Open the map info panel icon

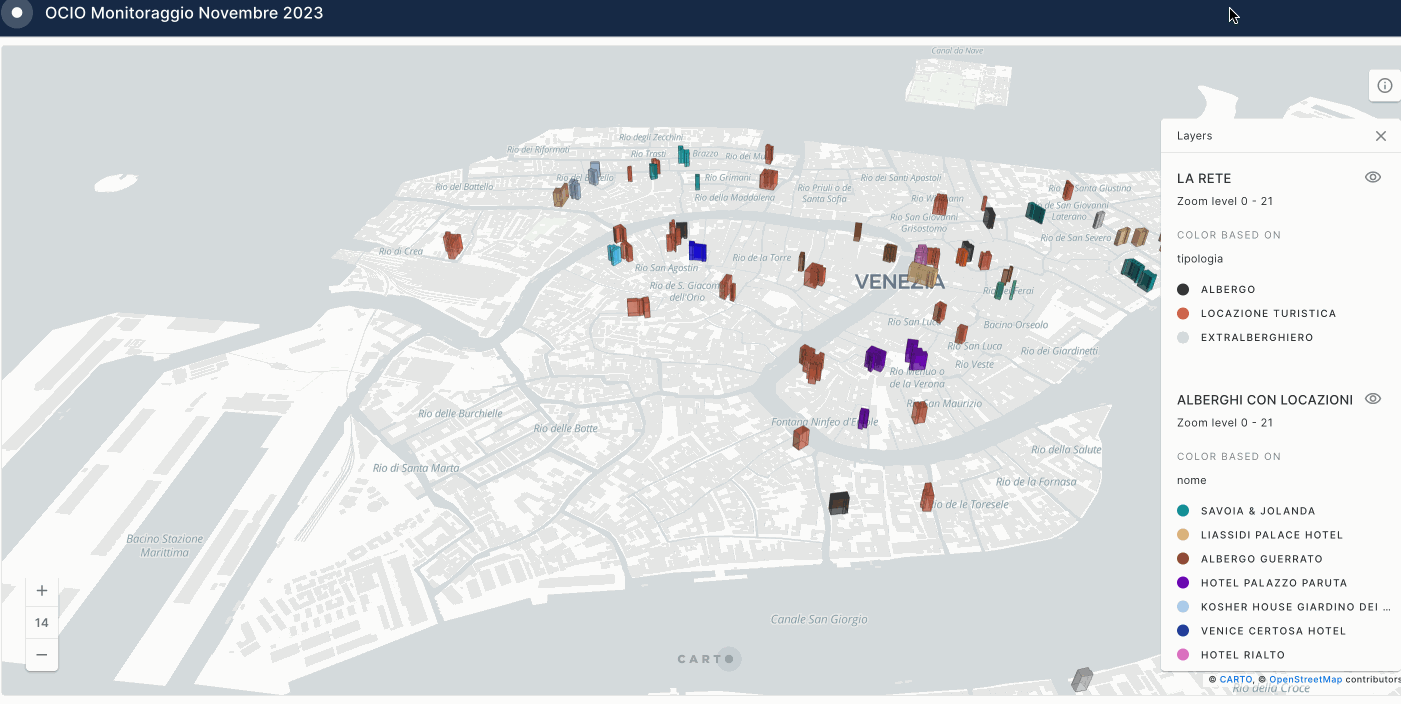point(1385,86)
